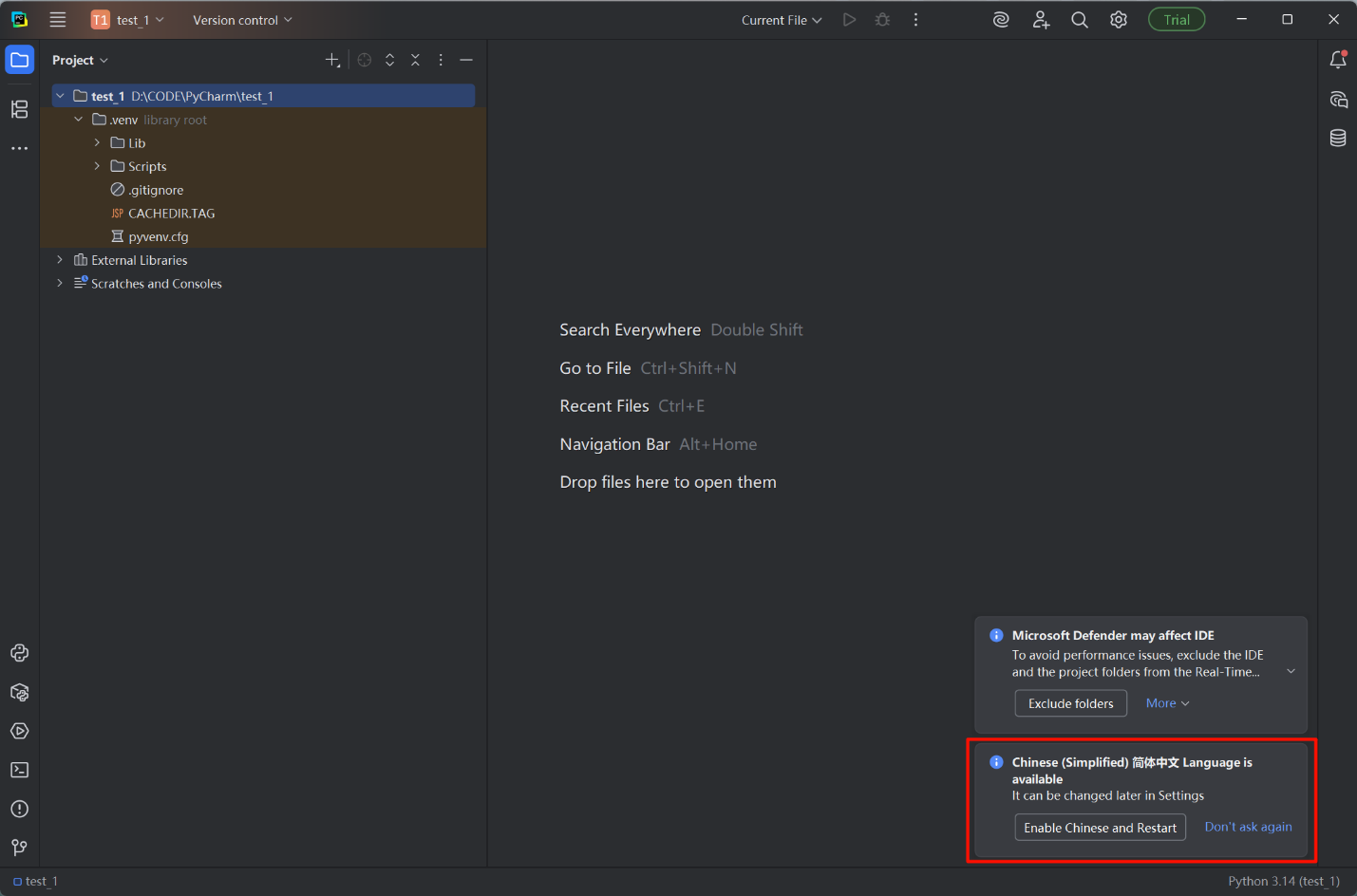Open the main hamburger menu
Image resolution: width=1357 pixels, height=896 pixels.
point(58,20)
